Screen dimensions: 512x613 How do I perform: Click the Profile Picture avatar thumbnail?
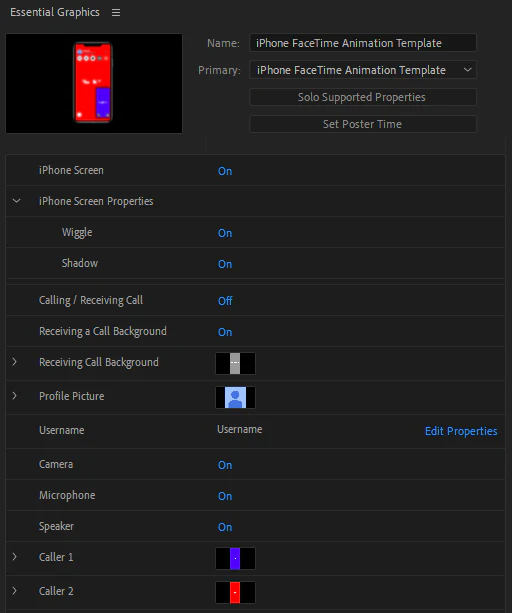pos(235,397)
